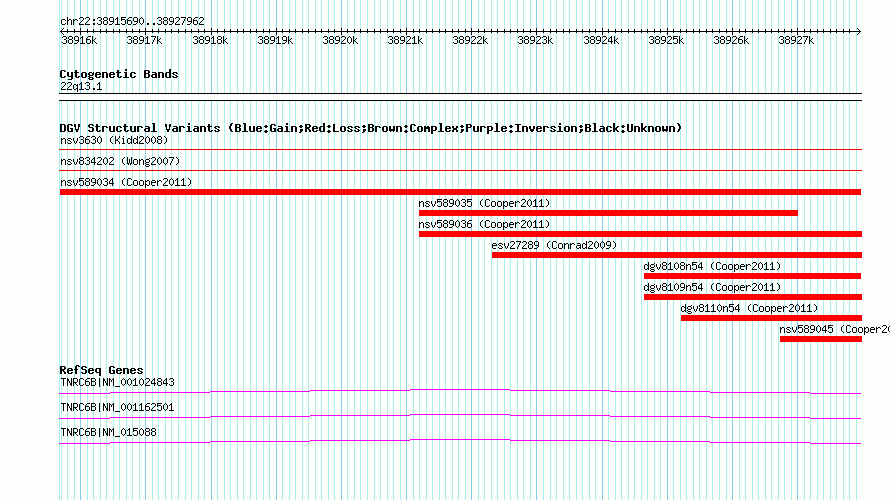Click the thin red nsv3630 variant line
This screenshot has width=890, height=500.
[460, 150]
